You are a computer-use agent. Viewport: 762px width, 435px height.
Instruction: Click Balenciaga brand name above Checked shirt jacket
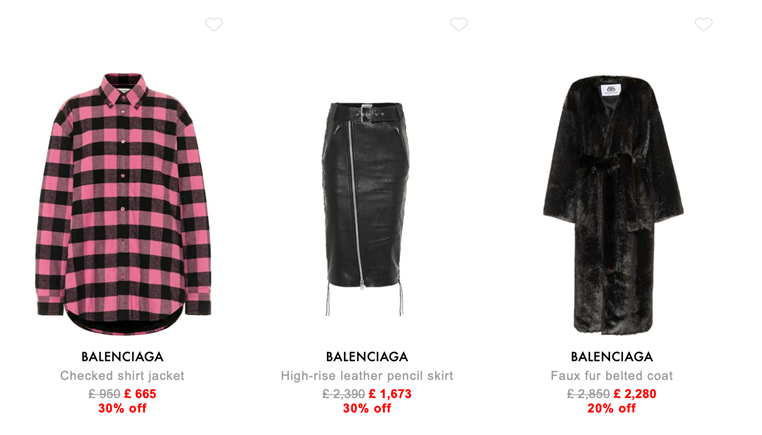pos(122,357)
